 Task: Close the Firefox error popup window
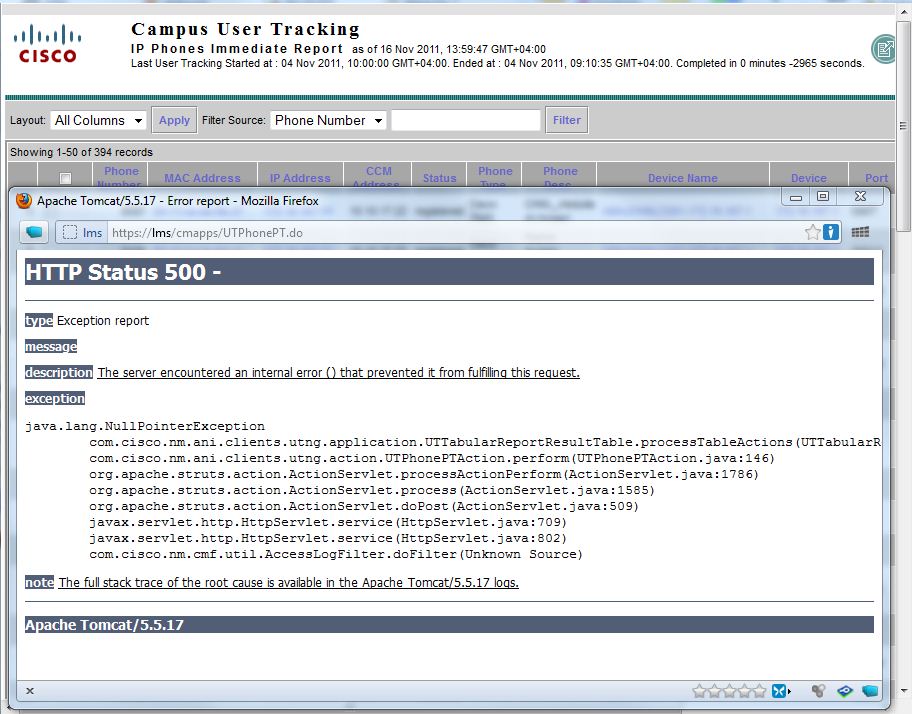click(860, 197)
